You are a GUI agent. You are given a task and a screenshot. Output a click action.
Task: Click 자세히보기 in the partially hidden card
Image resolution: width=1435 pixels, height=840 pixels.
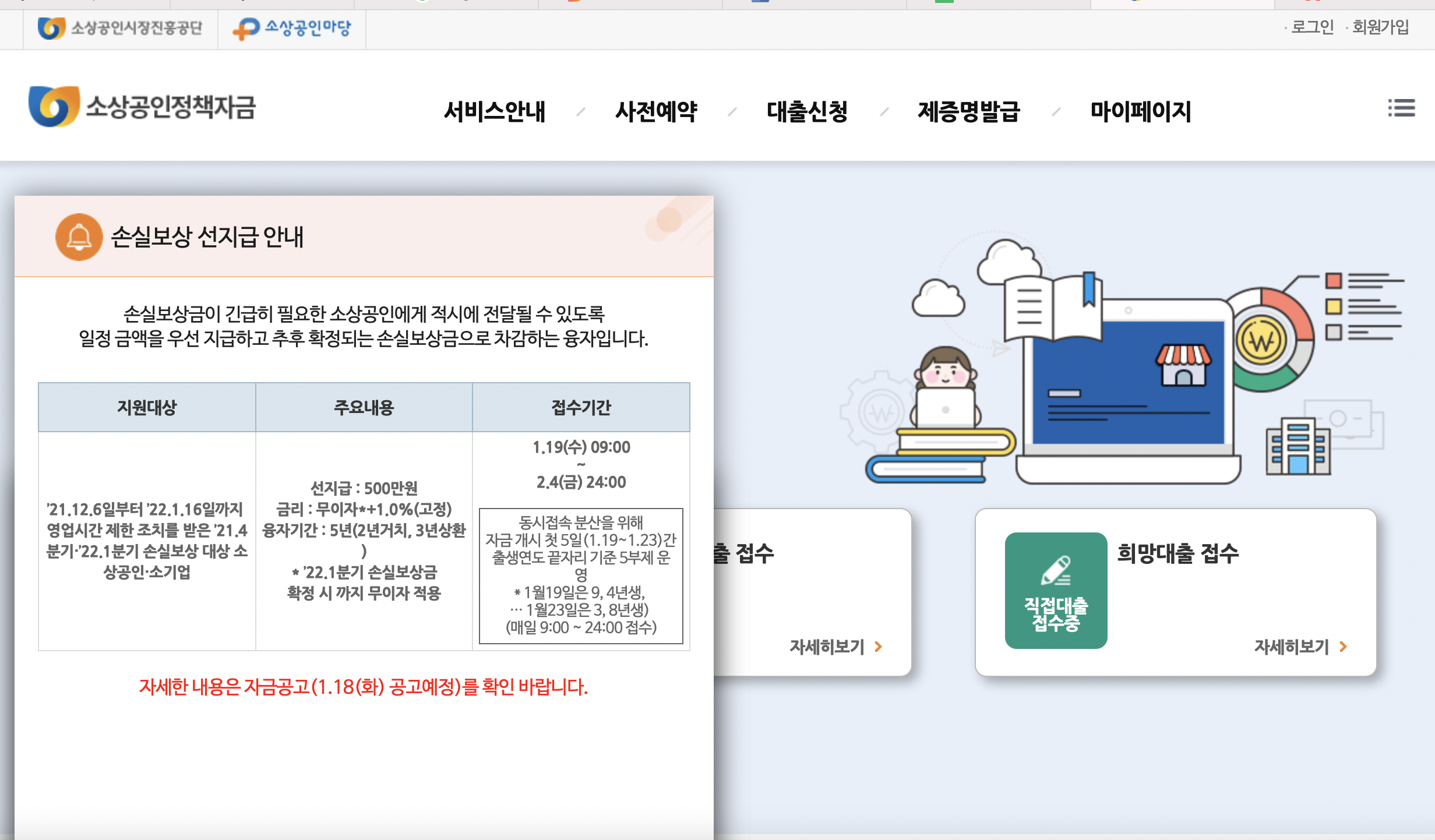point(827,647)
